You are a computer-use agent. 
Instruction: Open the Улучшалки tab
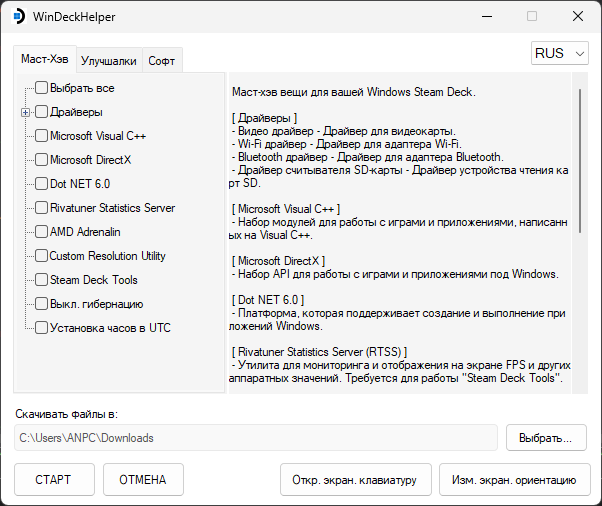(x=109, y=61)
